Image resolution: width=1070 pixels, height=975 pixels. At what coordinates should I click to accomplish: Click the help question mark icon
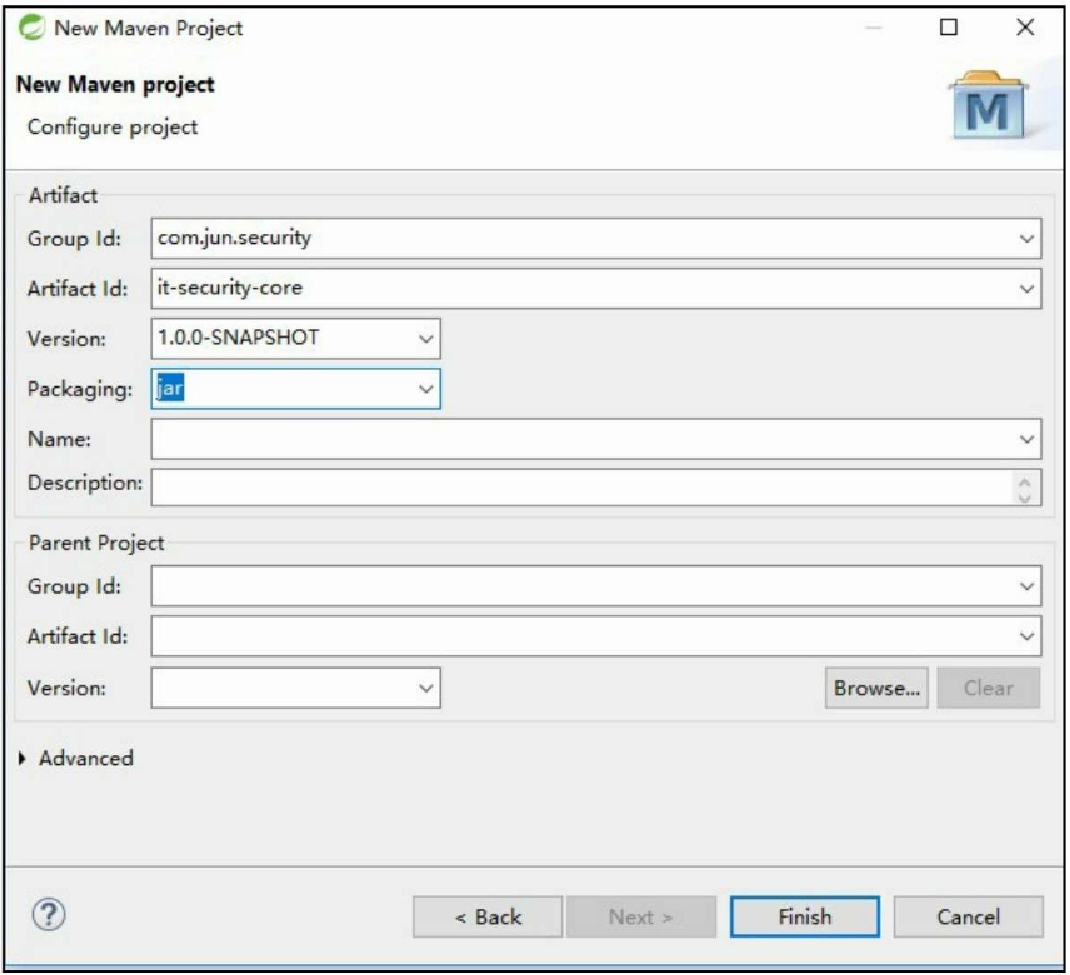(48, 914)
